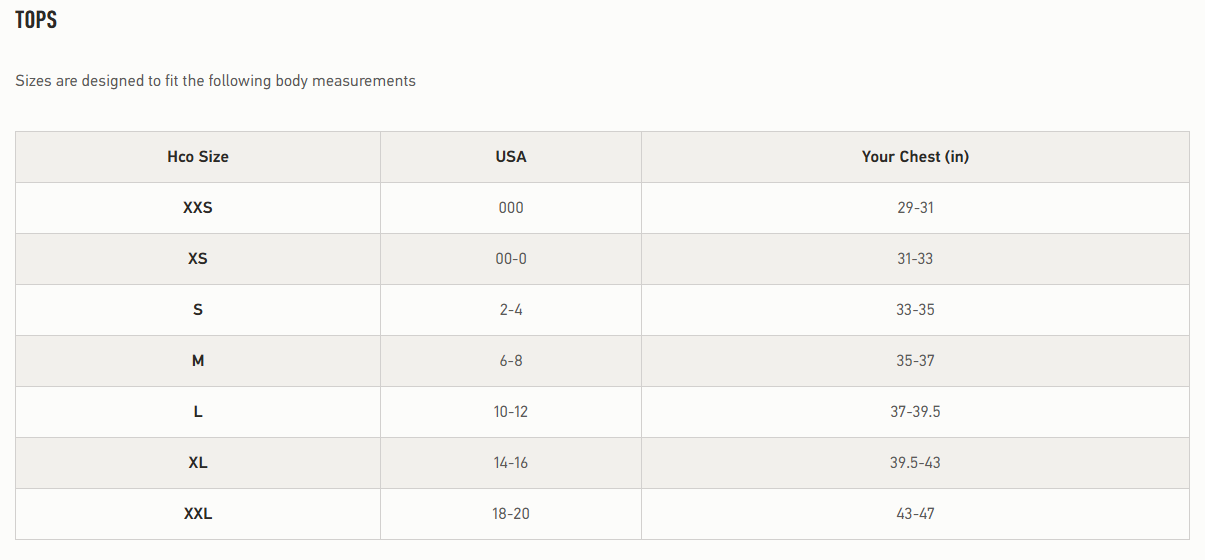This screenshot has width=1205, height=560.
Task: Click USA size 00-0 cell
Action: [511, 259]
